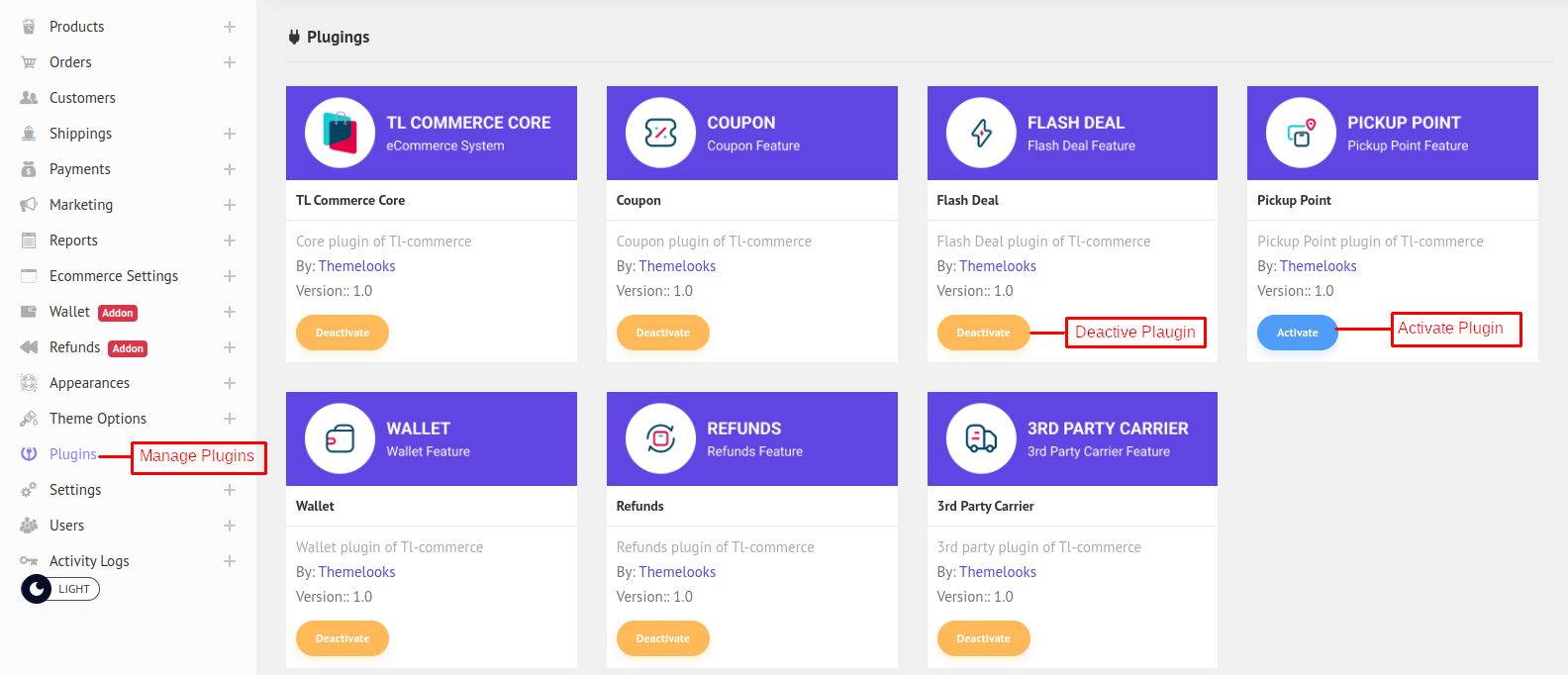
Task: Click the Pickup Point plugin icon
Action: pos(1301,133)
